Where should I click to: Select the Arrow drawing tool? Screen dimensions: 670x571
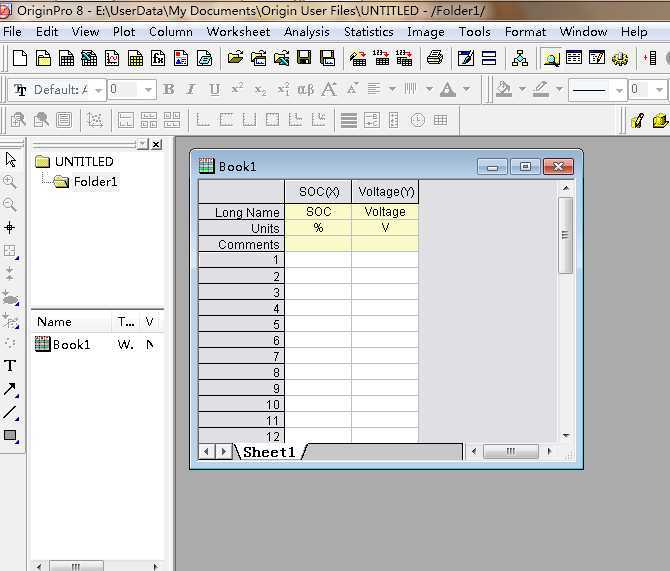(10, 389)
